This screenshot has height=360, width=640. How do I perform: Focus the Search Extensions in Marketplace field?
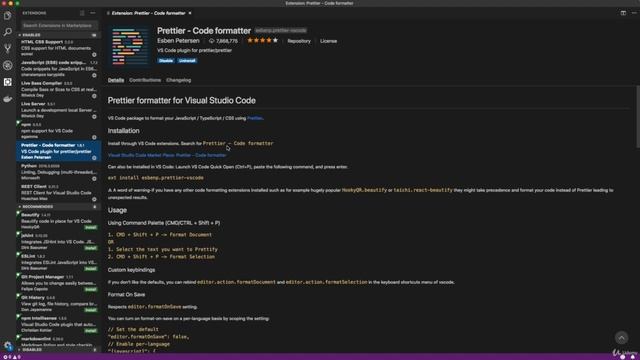coord(59,25)
